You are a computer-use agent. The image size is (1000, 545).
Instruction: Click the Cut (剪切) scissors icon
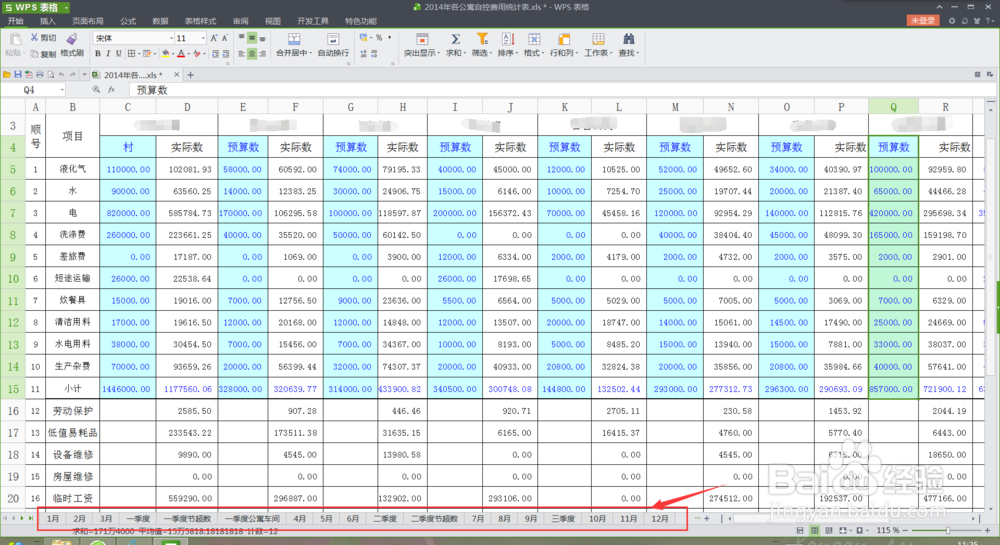34,37
